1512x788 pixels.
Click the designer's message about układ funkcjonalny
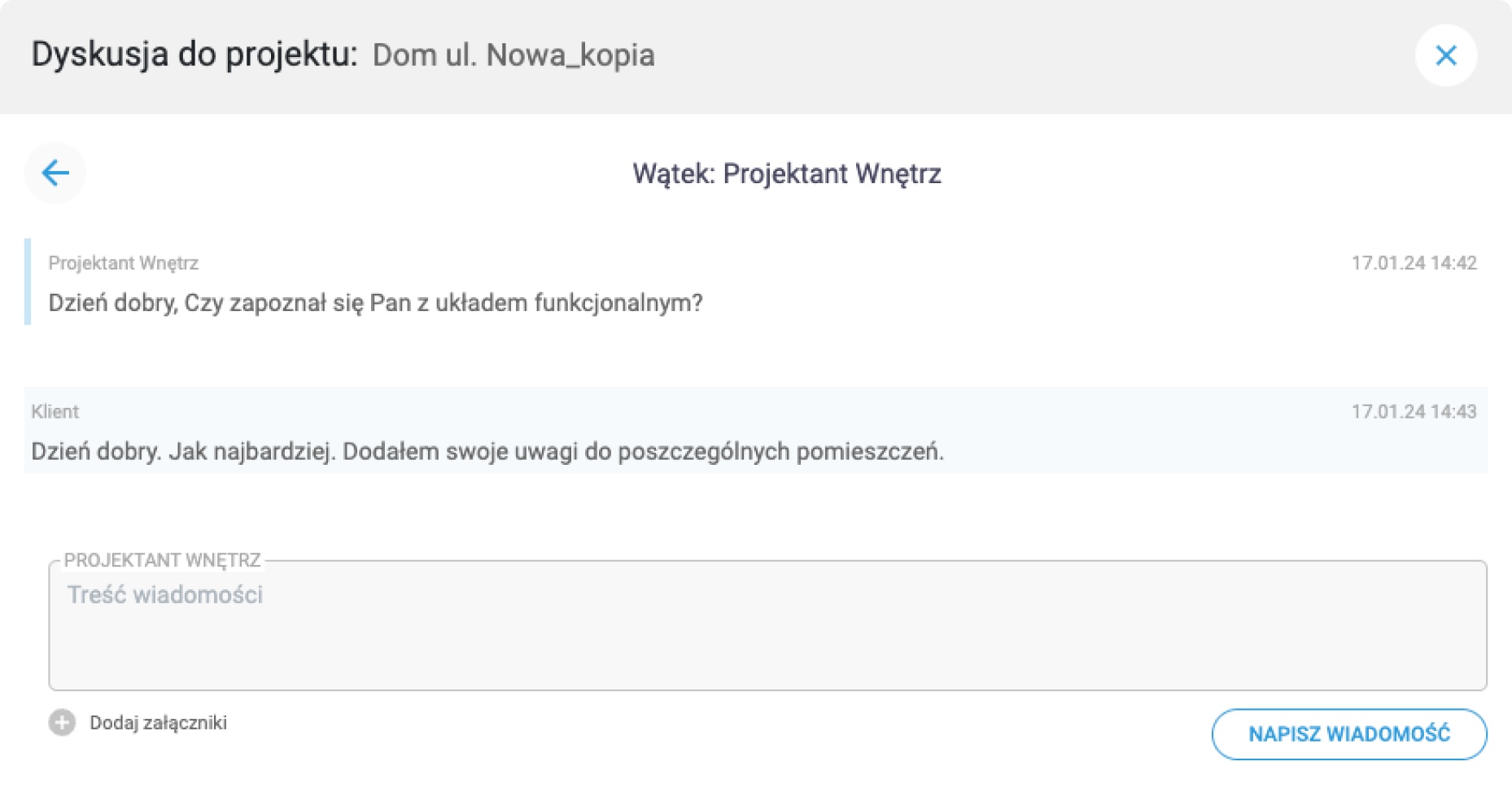(374, 303)
